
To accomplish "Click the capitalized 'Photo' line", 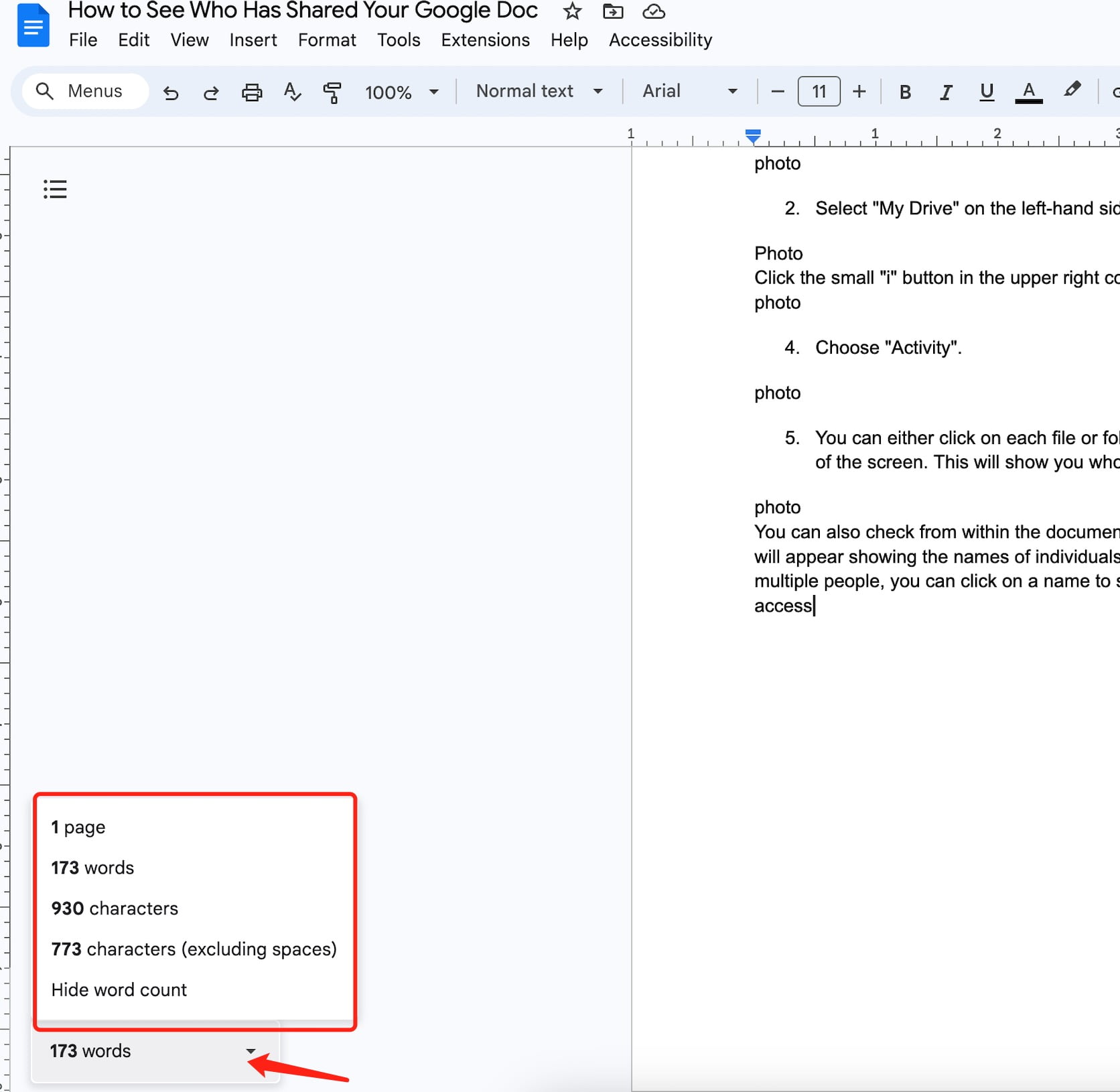I will tap(778, 253).
